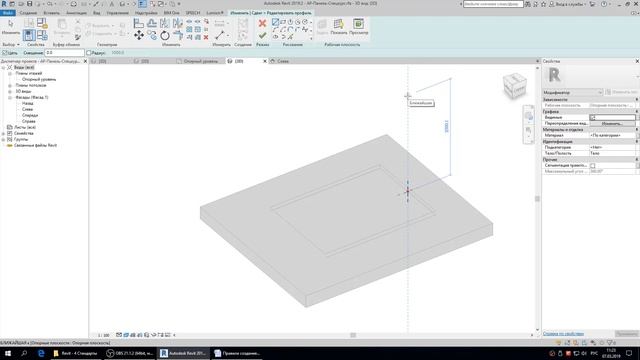
Task: Click the Align tool icon
Action: pos(139,23)
